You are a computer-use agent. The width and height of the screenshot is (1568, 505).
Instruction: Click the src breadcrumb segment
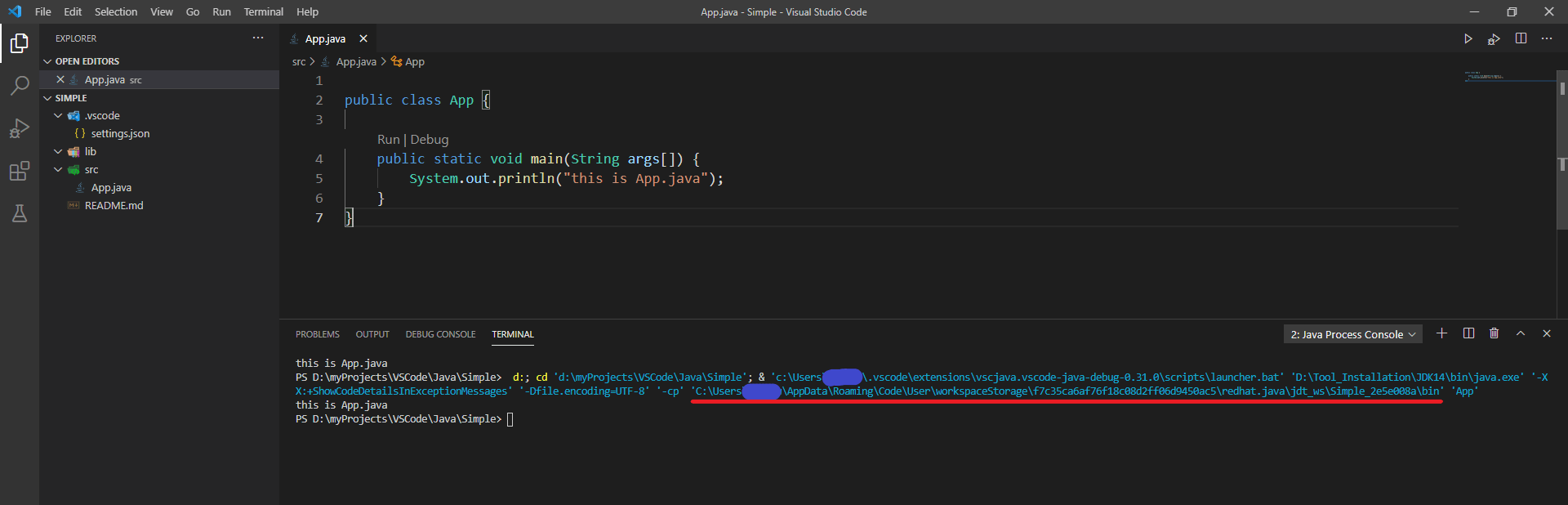click(x=299, y=62)
